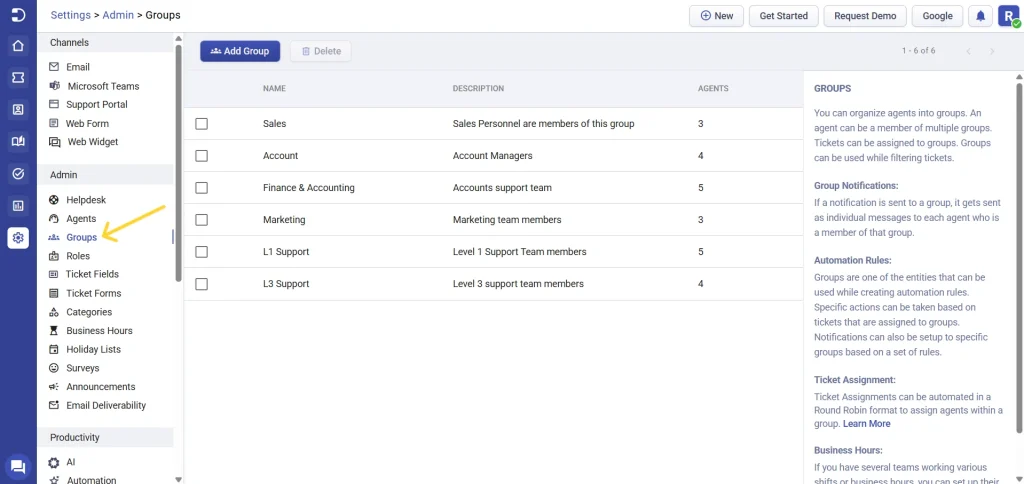
Task: Click the Support Portal icon
Action: pyautogui.click(x=54, y=105)
